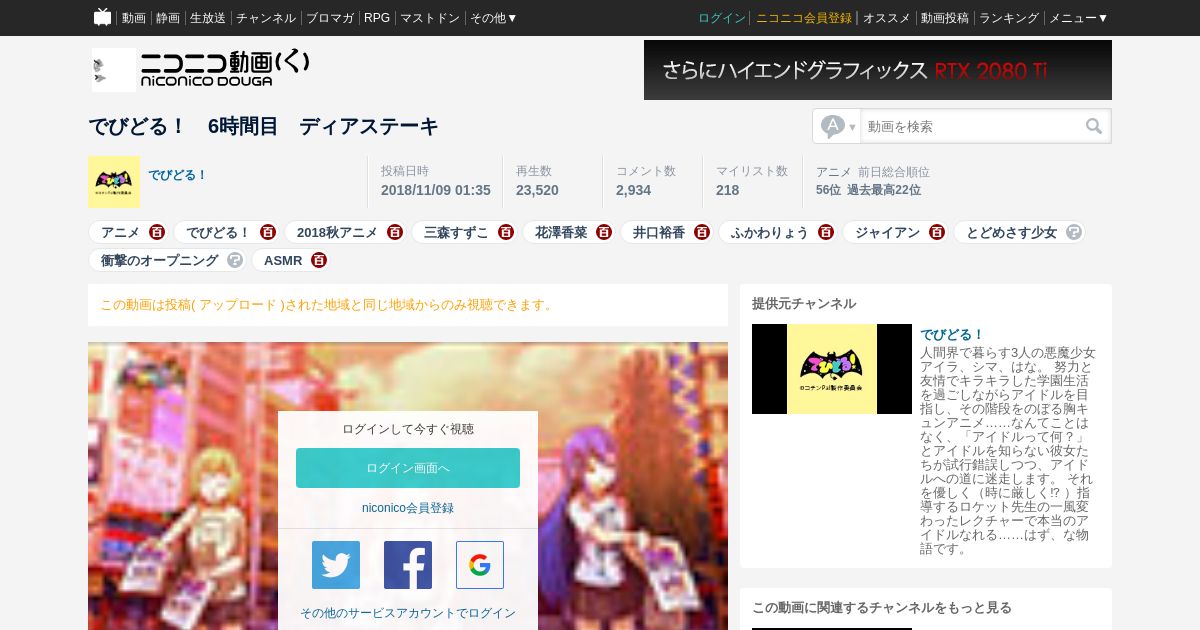Open the Niconico Douga logo

pos(201,69)
